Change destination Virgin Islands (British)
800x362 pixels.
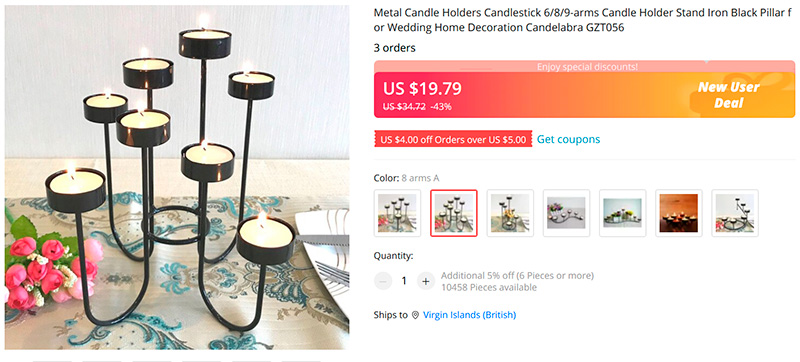[469, 315]
